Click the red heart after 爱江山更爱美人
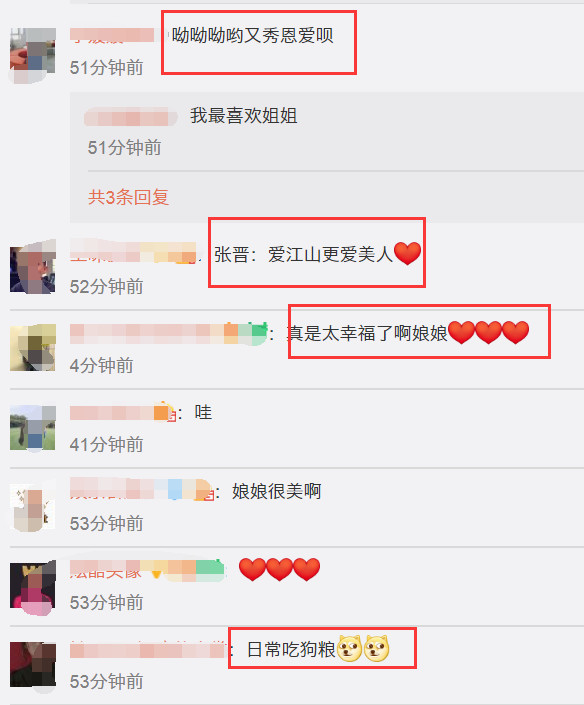This screenshot has width=584, height=705. (407, 253)
